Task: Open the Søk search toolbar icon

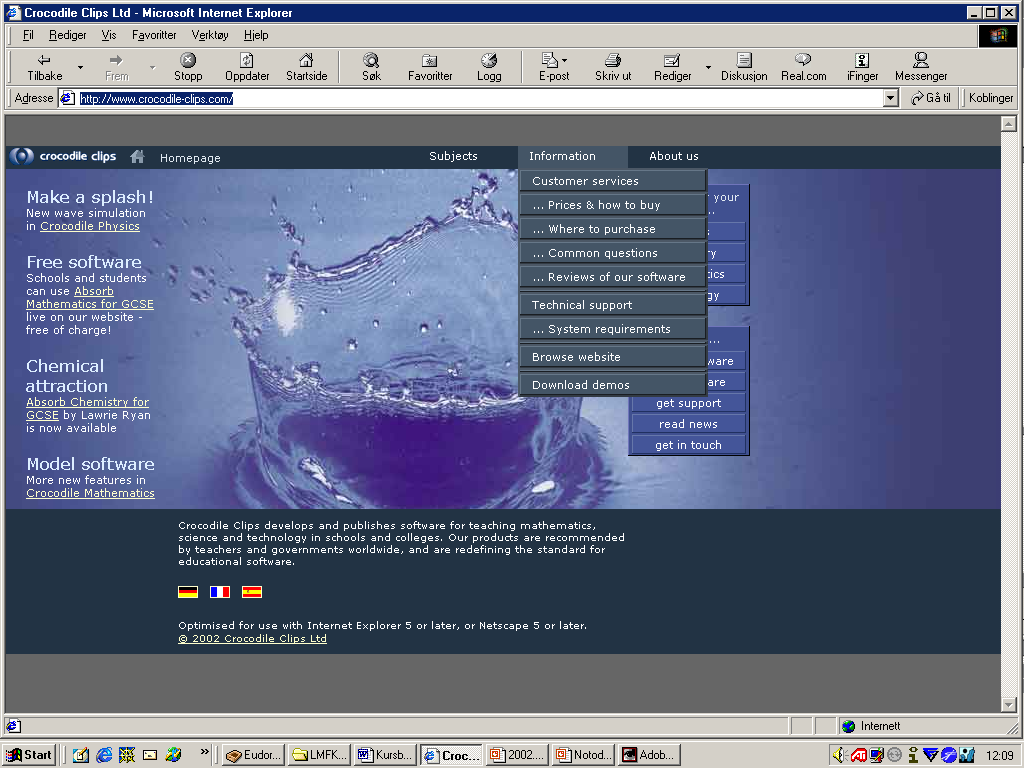Action: [x=371, y=61]
